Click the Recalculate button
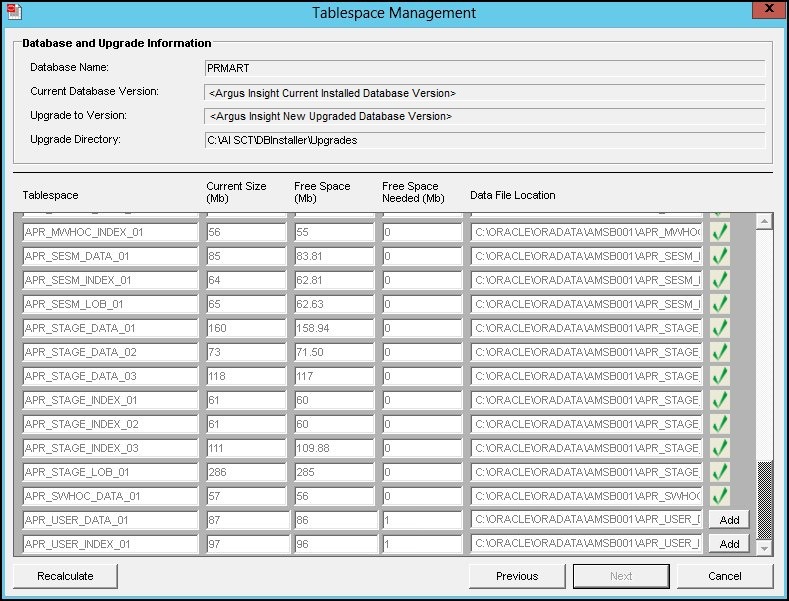 pos(65,576)
